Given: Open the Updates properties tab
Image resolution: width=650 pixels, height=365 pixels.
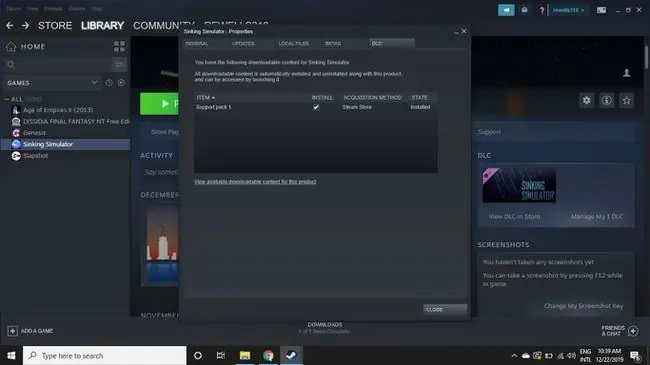Looking at the screenshot, I should click(x=243, y=44).
